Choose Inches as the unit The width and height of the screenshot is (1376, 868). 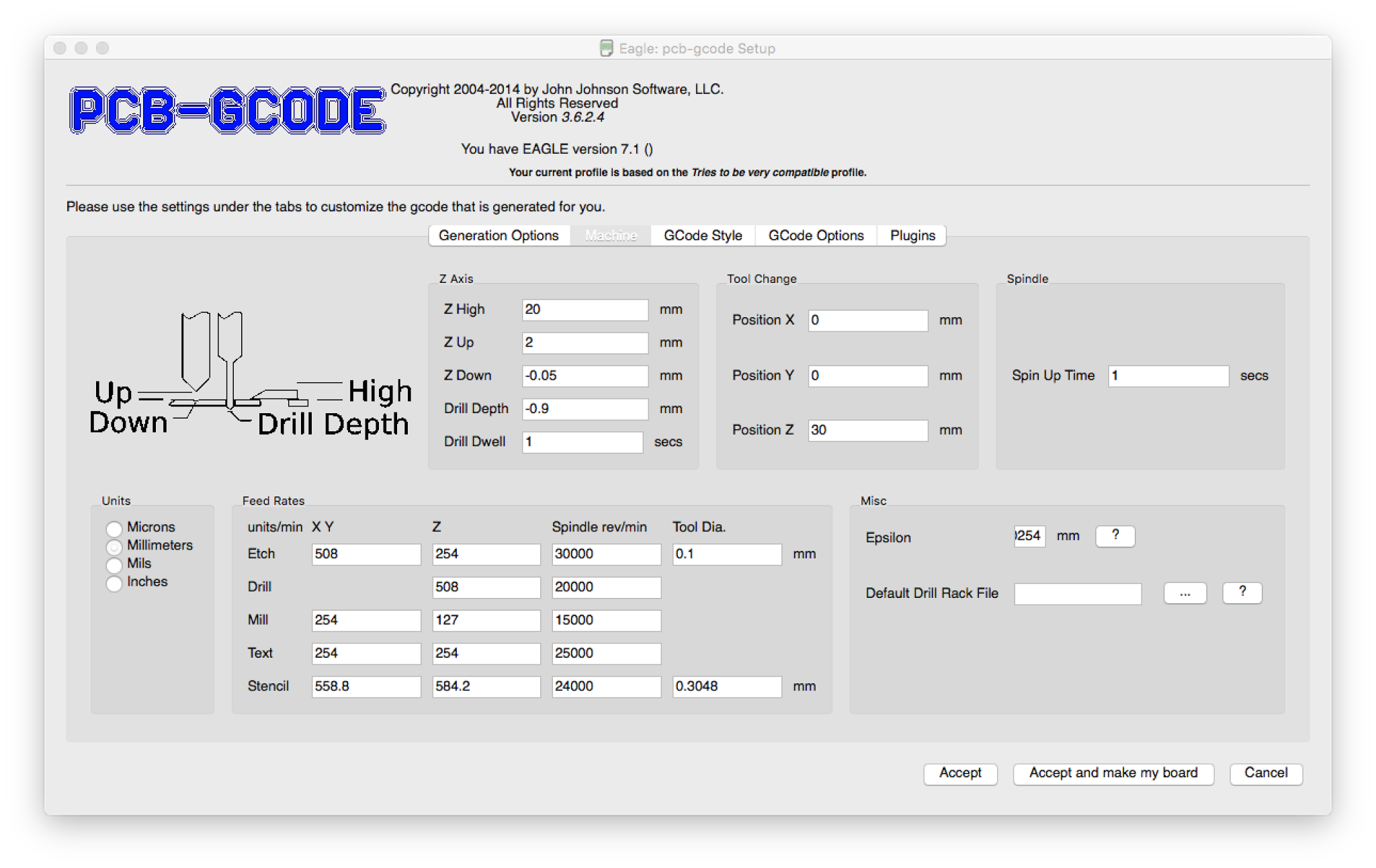pos(114,582)
